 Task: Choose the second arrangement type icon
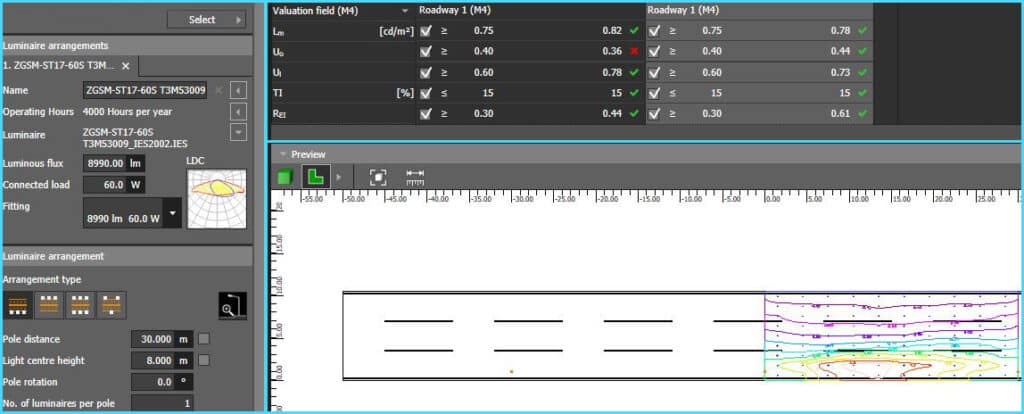49,302
